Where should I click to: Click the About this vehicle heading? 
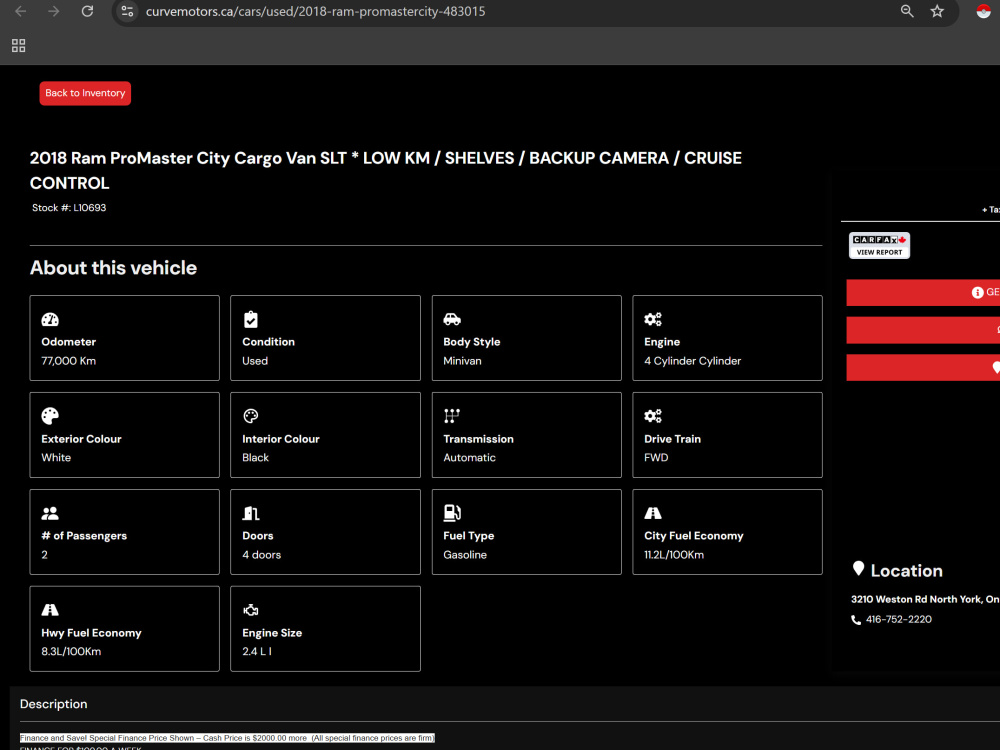click(114, 268)
